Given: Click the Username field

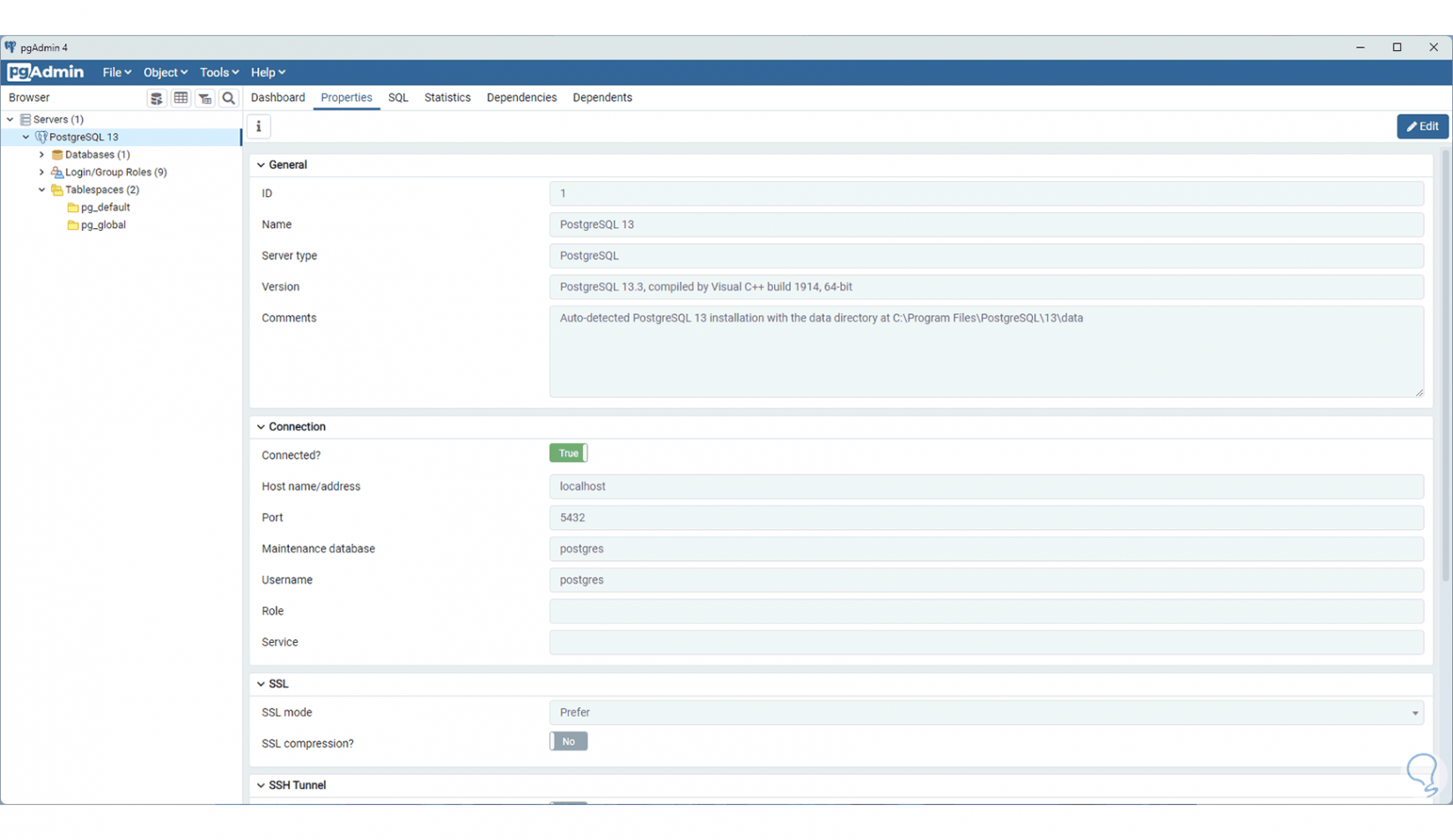Looking at the screenshot, I should 986,580.
